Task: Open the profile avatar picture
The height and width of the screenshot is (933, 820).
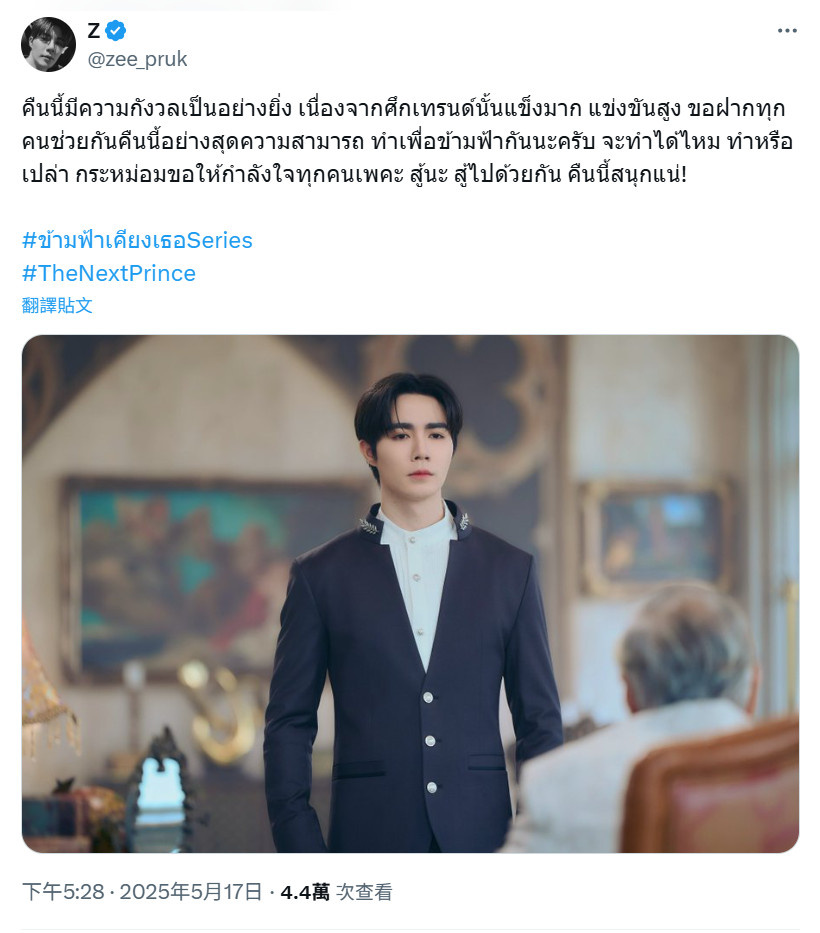Action: (x=48, y=45)
